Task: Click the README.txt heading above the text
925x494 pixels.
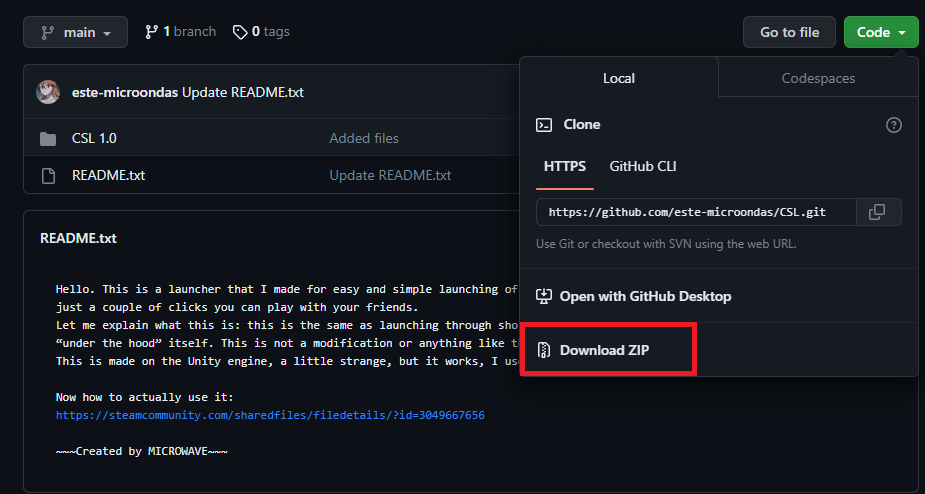Action: pos(78,238)
